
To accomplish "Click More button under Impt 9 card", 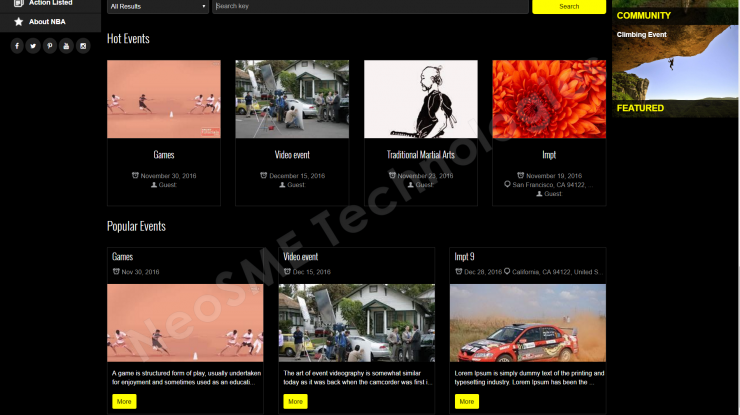I will click(x=467, y=401).
